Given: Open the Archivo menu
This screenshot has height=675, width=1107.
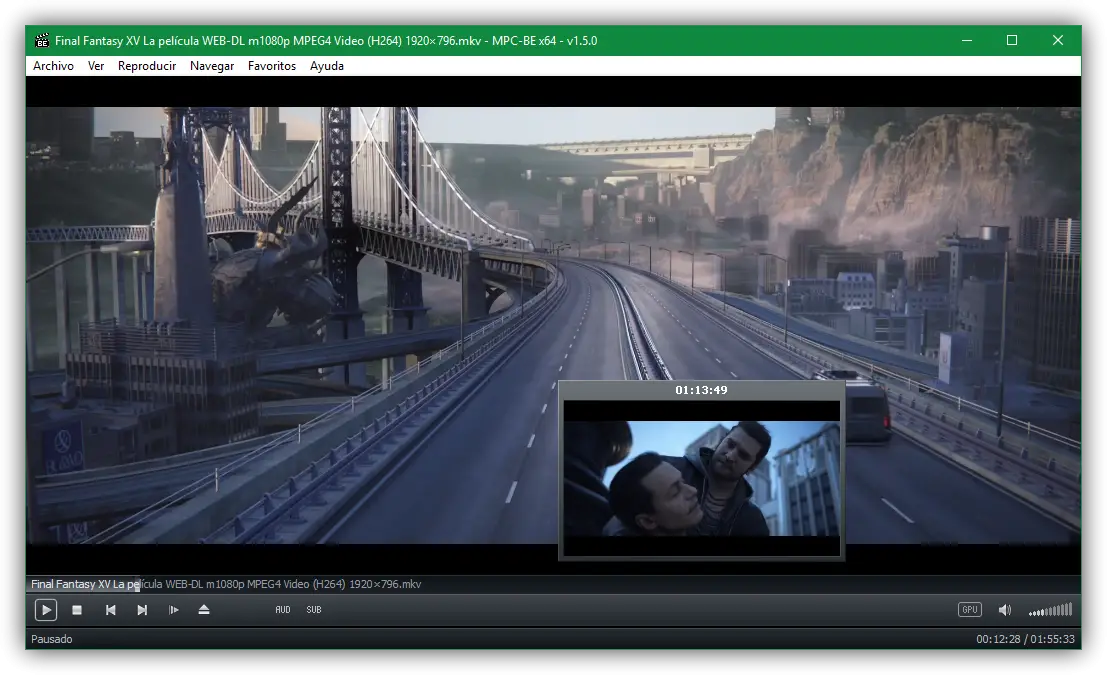Looking at the screenshot, I should point(53,66).
